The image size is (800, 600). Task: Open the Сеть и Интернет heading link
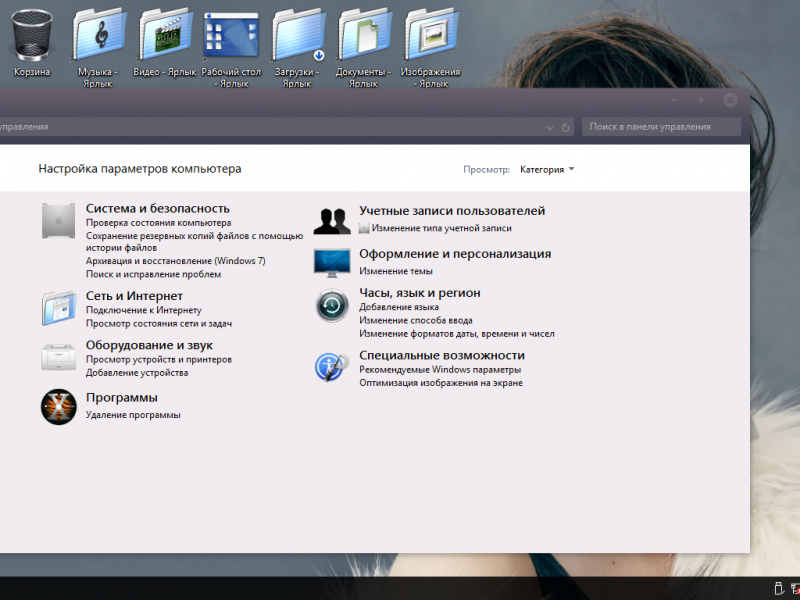134,296
